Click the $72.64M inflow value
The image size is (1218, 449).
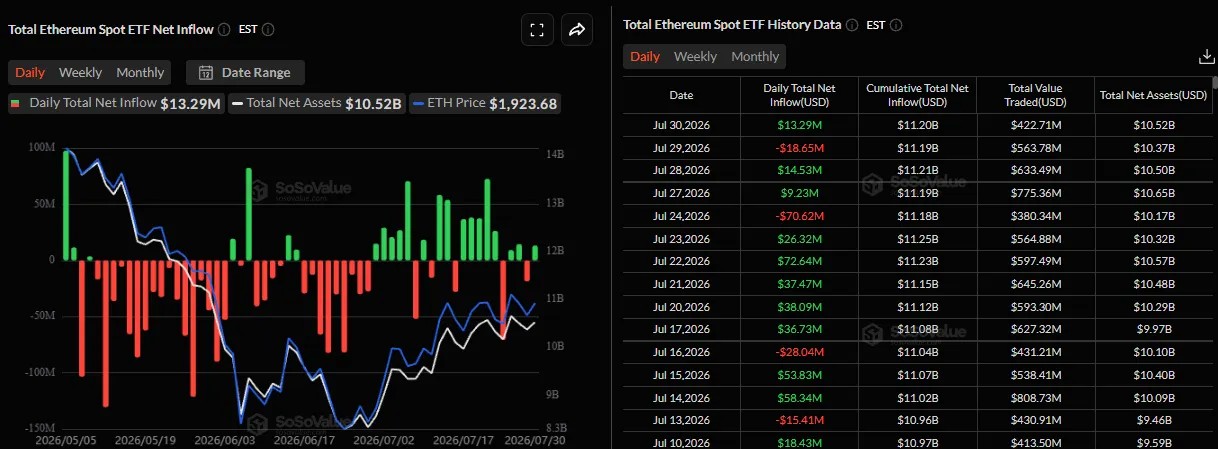(x=798, y=261)
